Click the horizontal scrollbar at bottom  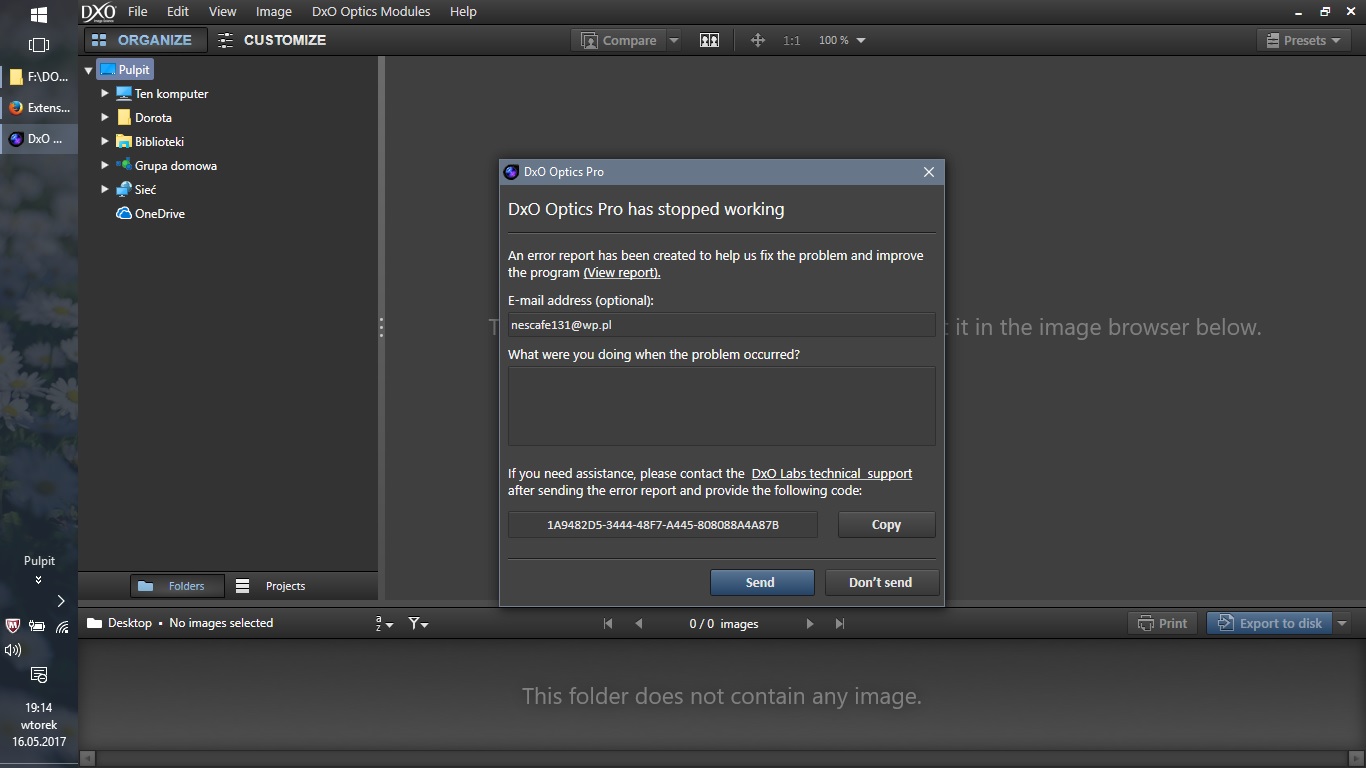[x=720, y=759]
